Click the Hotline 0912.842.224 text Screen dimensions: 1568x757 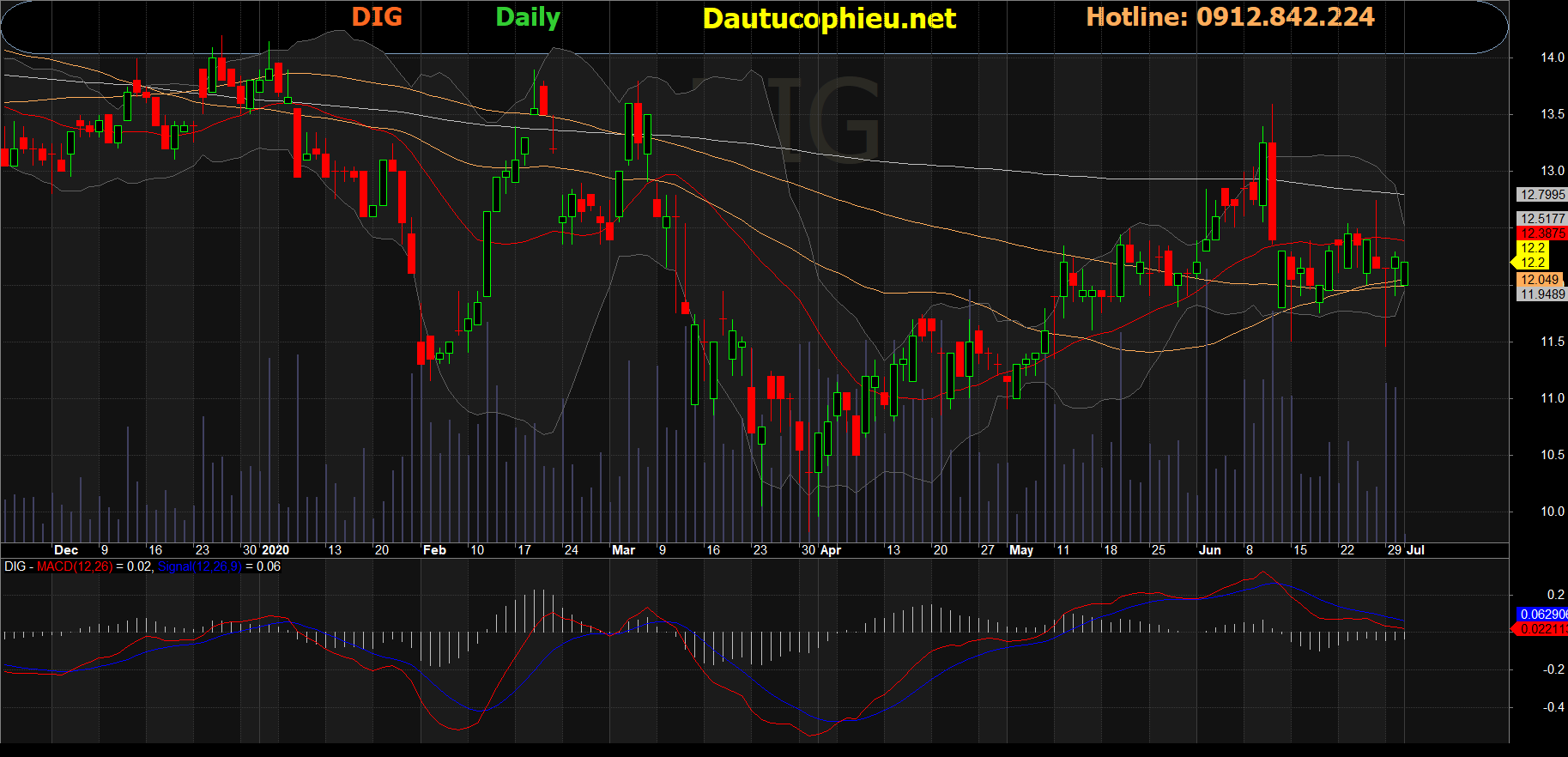(1229, 17)
